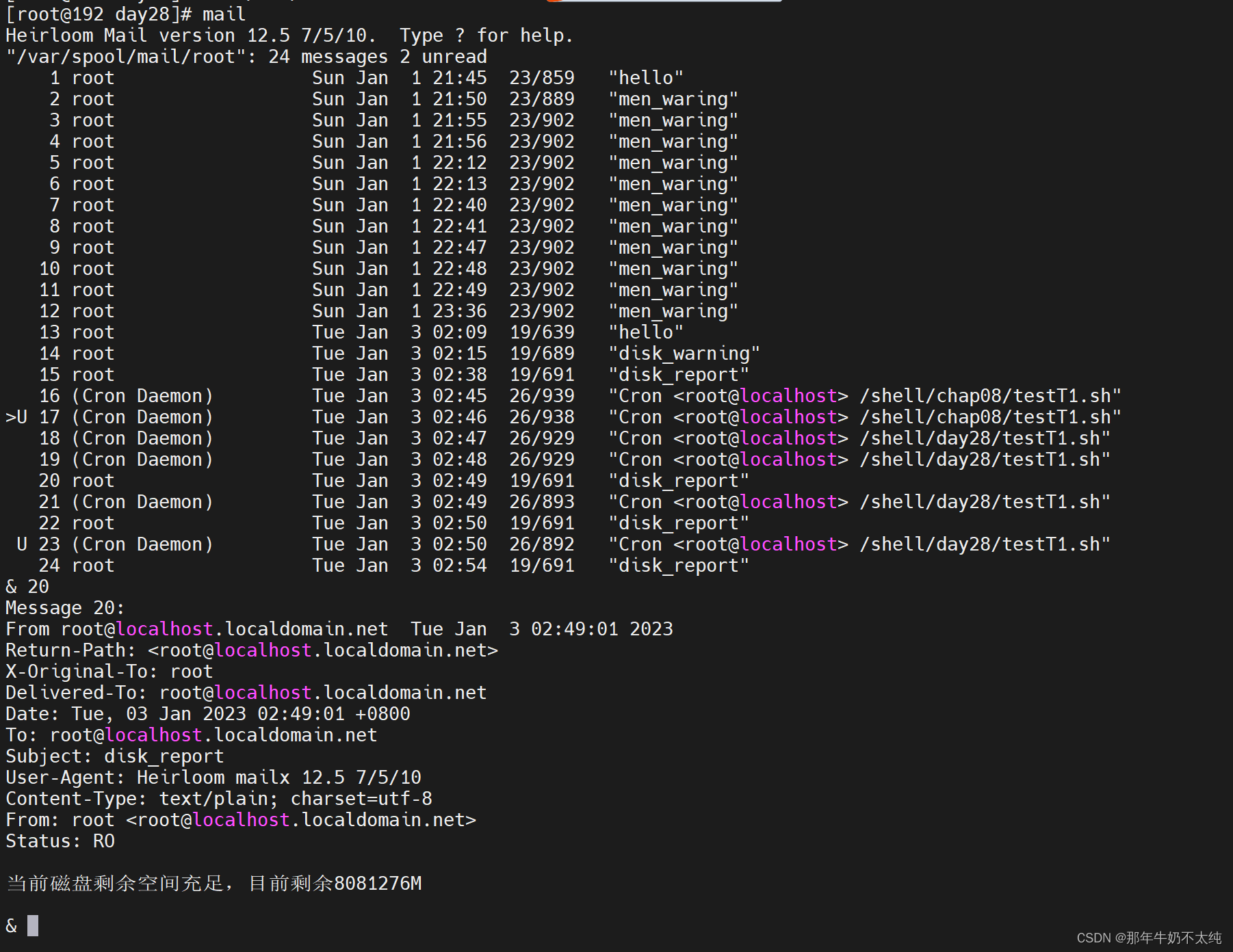Click message 19 time 02:48
The height and width of the screenshot is (952, 1233).
click(460, 460)
